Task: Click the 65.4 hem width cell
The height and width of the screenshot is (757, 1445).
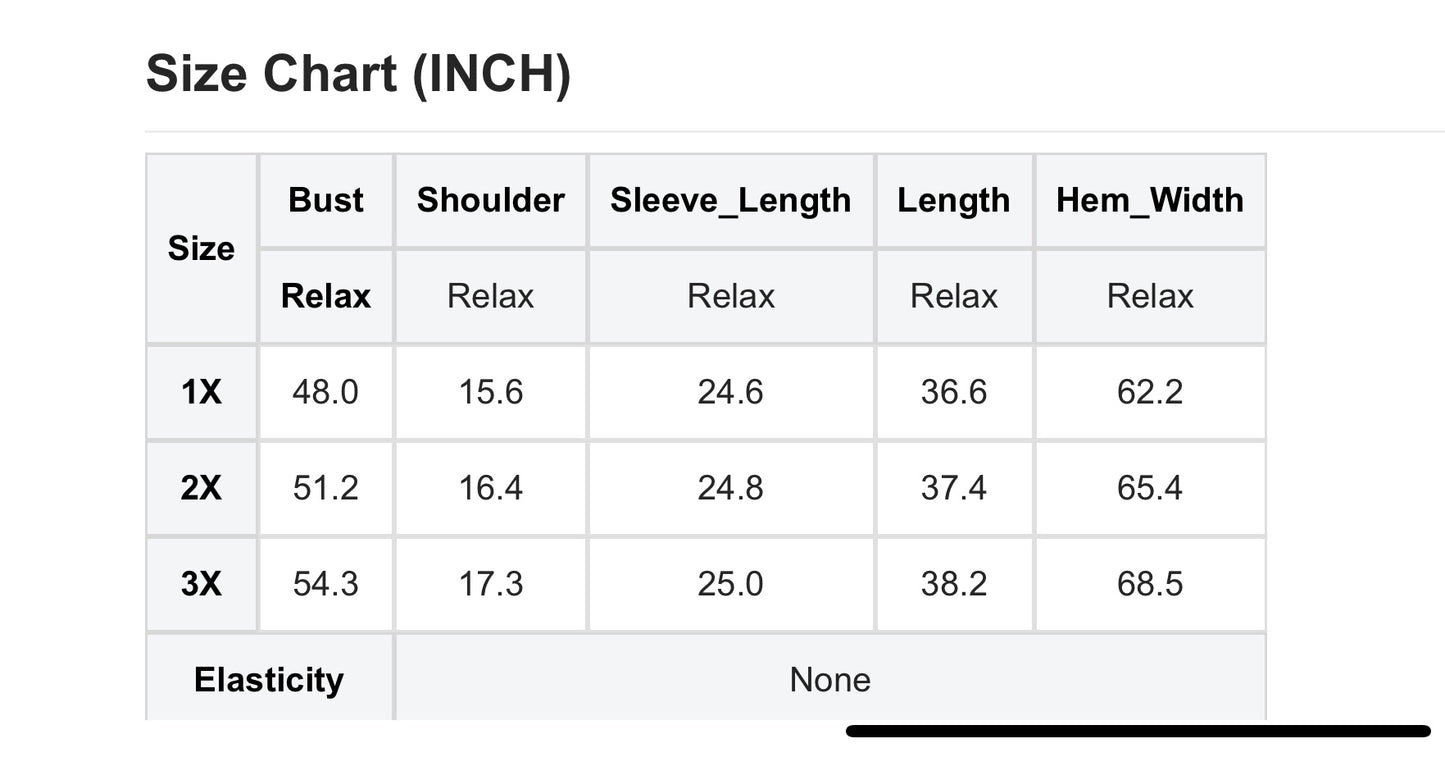Action: tap(1150, 488)
